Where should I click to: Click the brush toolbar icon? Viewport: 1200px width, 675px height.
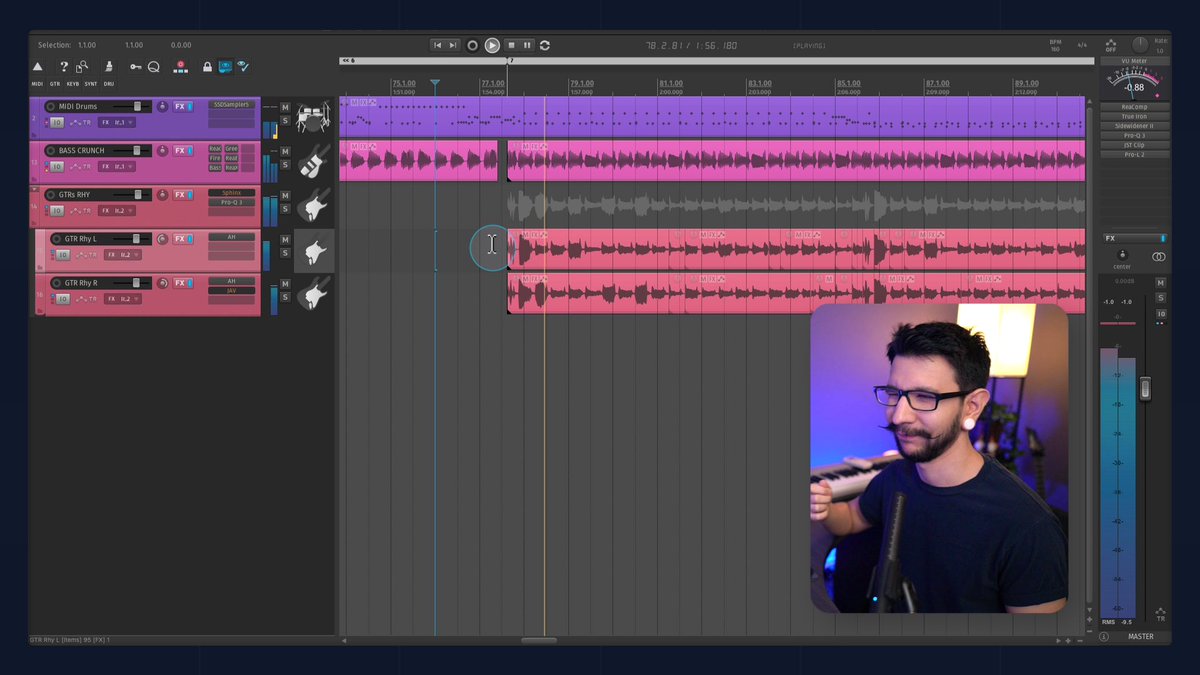click(x=108, y=67)
